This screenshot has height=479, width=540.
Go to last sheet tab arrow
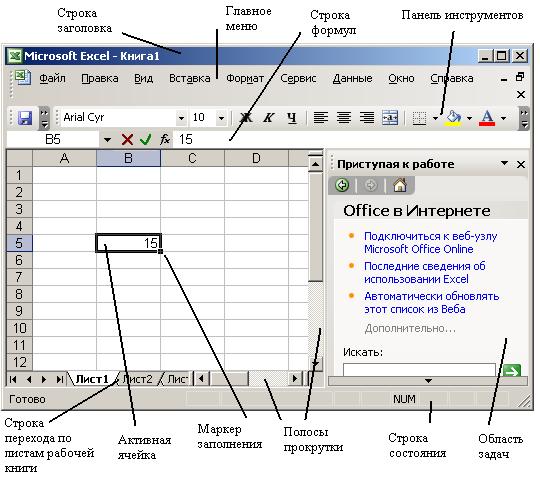point(60,379)
